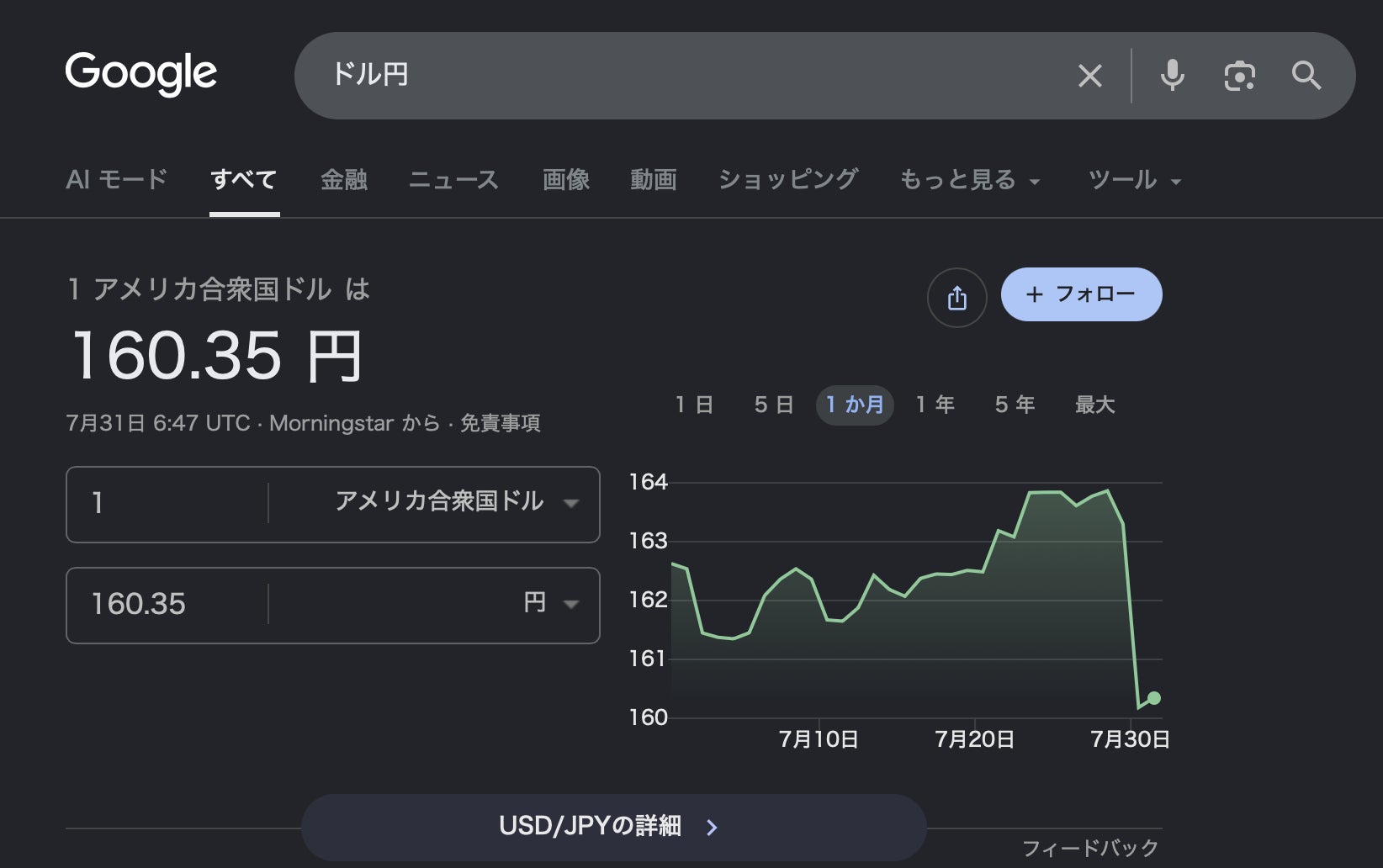The width and height of the screenshot is (1383, 868).
Task: Expand the ツール menu
Action: [x=1135, y=180]
